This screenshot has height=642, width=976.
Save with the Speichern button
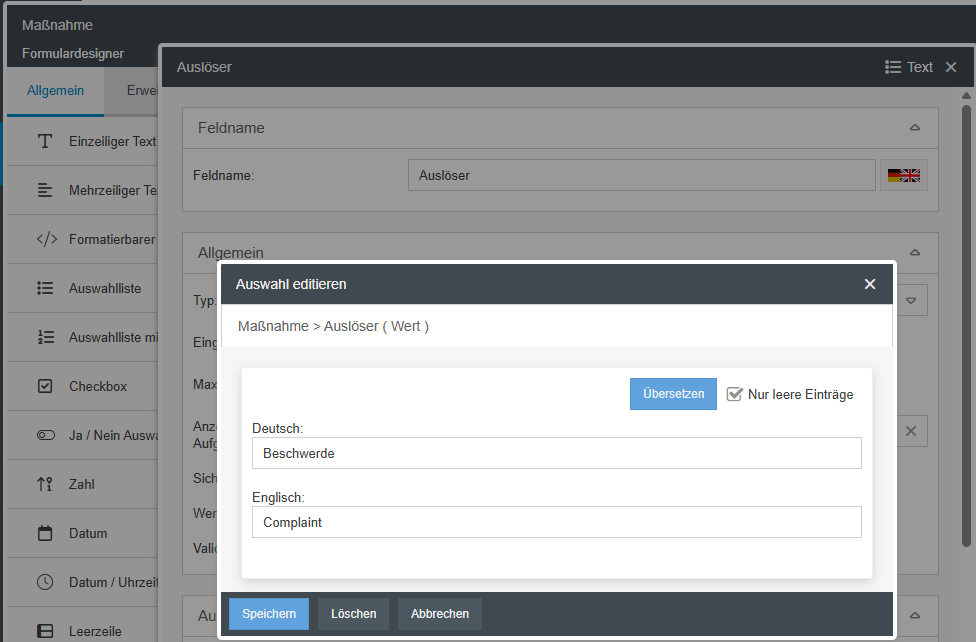click(269, 614)
